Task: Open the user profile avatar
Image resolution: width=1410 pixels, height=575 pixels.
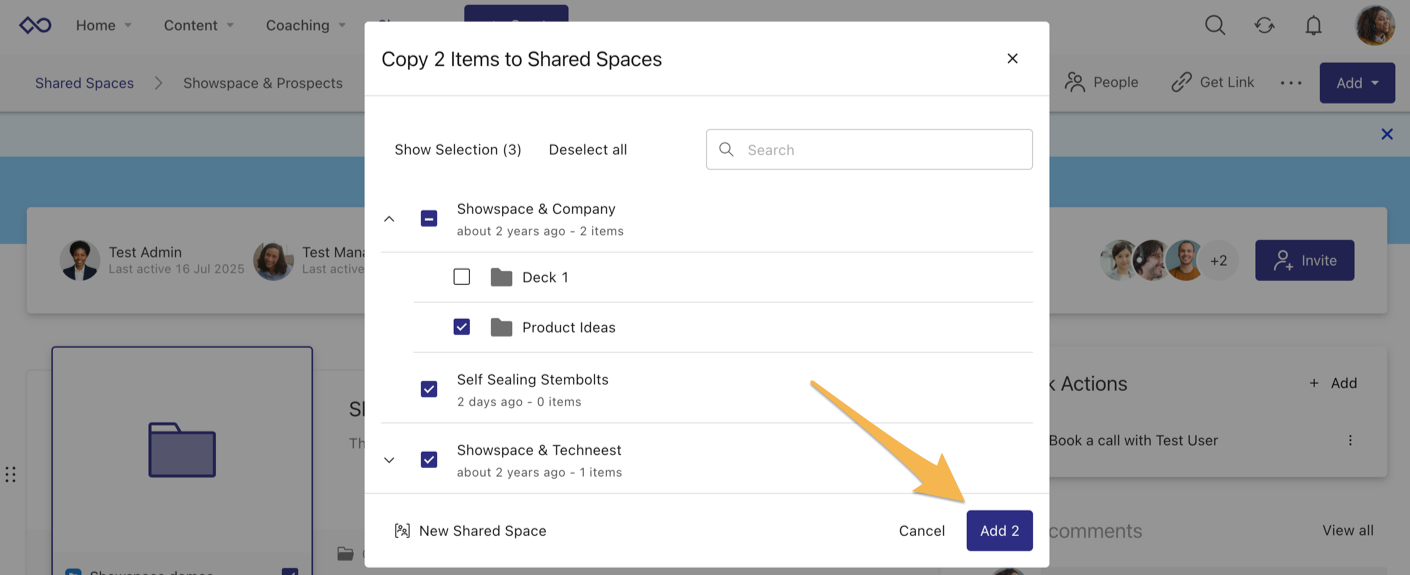Action: pos(1375,26)
